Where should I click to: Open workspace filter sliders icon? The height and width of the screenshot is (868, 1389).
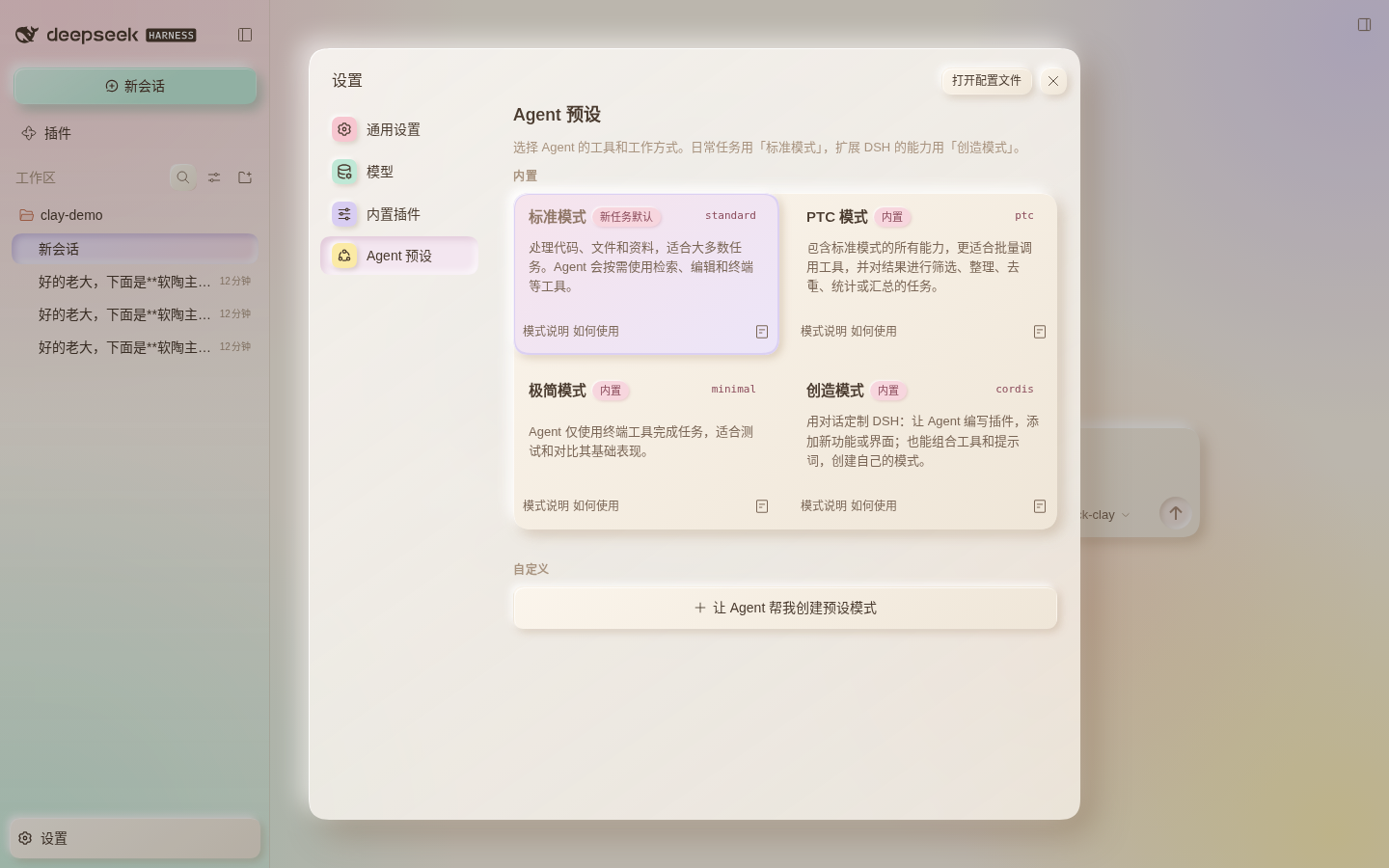(x=214, y=177)
